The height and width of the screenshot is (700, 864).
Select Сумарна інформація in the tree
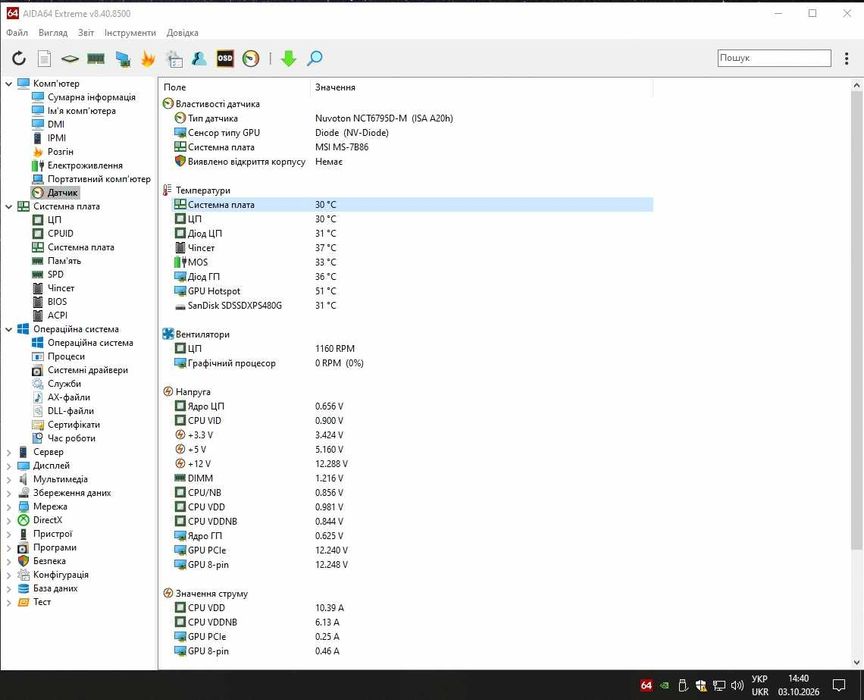pos(91,97)
